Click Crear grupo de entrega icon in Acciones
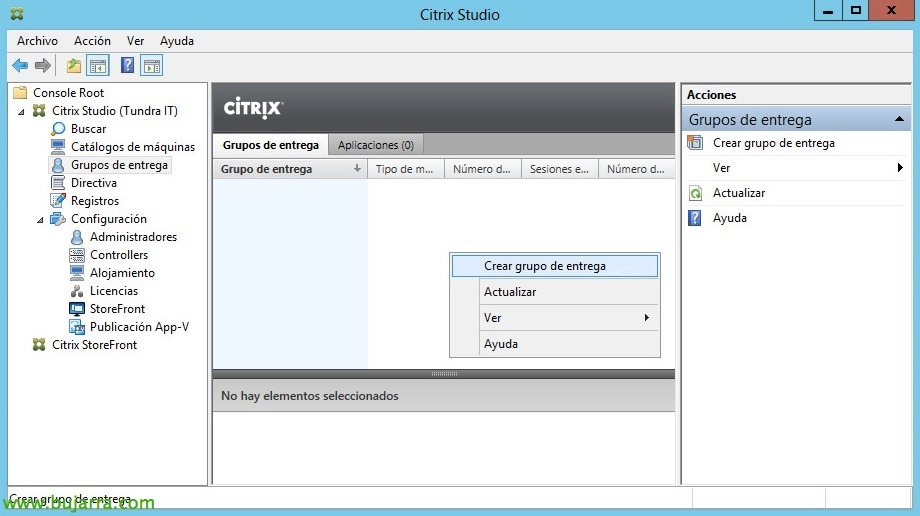 (x=695, y=143)
